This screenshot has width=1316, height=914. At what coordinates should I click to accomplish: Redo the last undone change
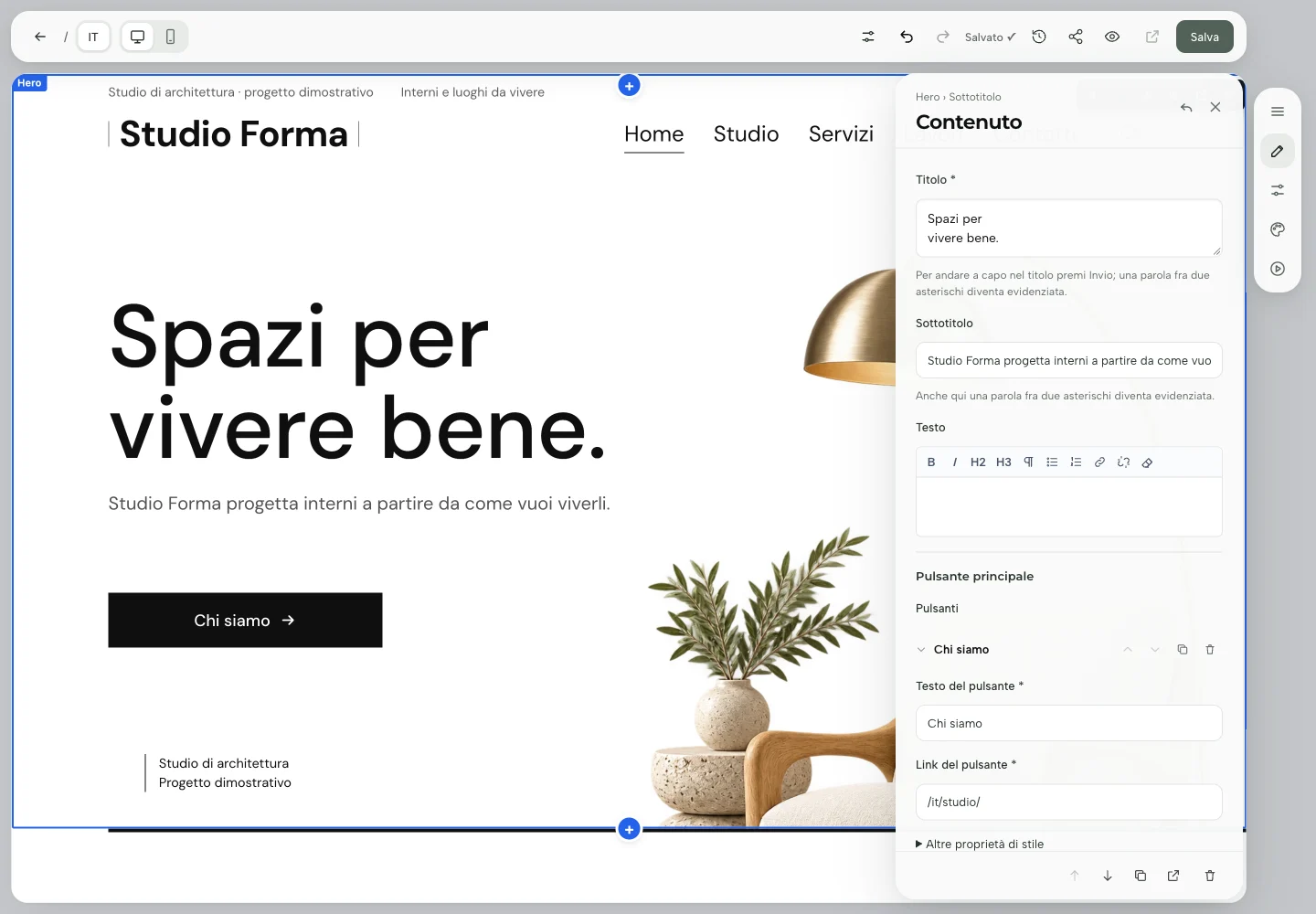coord(943,37)
